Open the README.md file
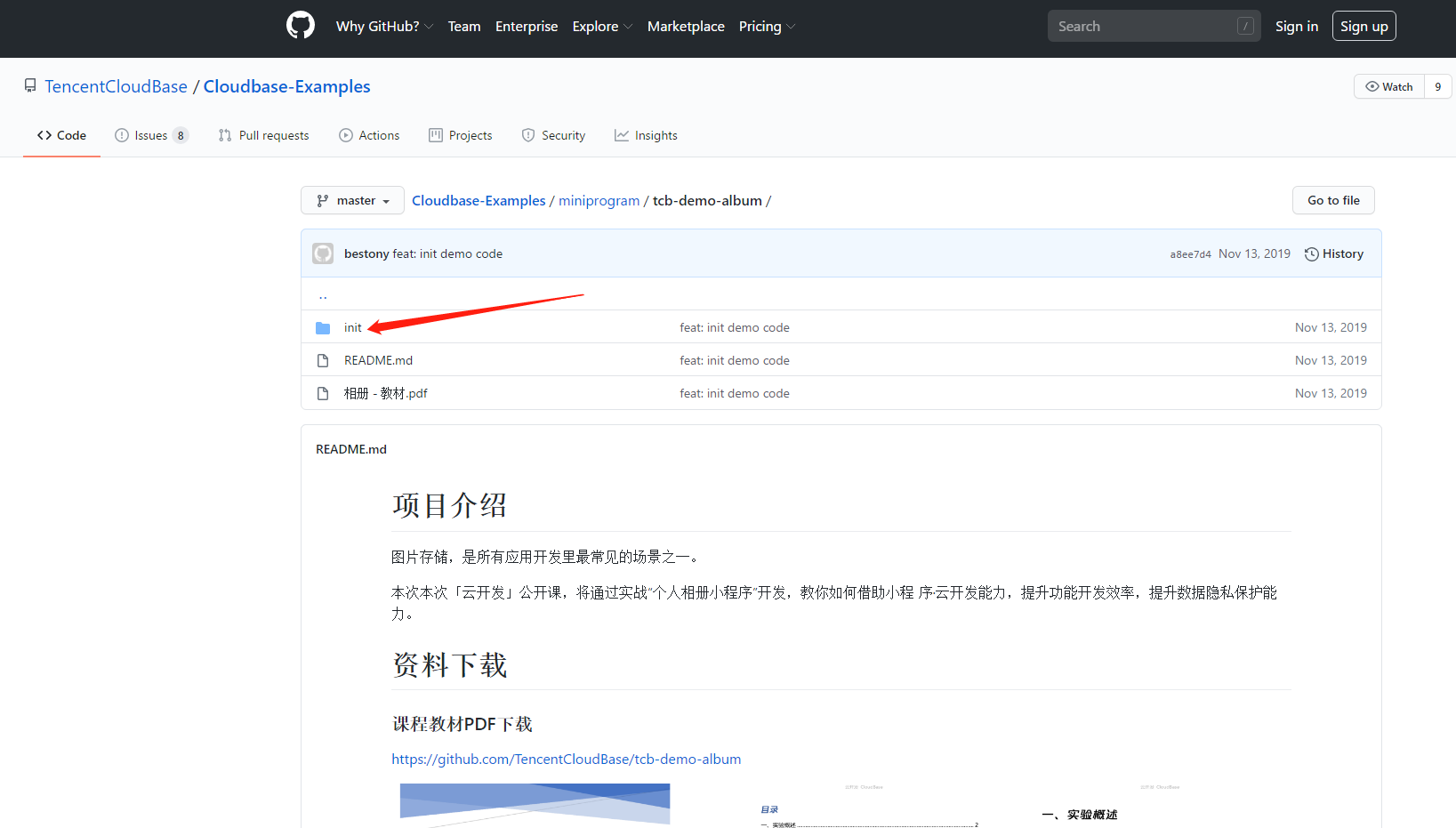 tap(378, 360)
